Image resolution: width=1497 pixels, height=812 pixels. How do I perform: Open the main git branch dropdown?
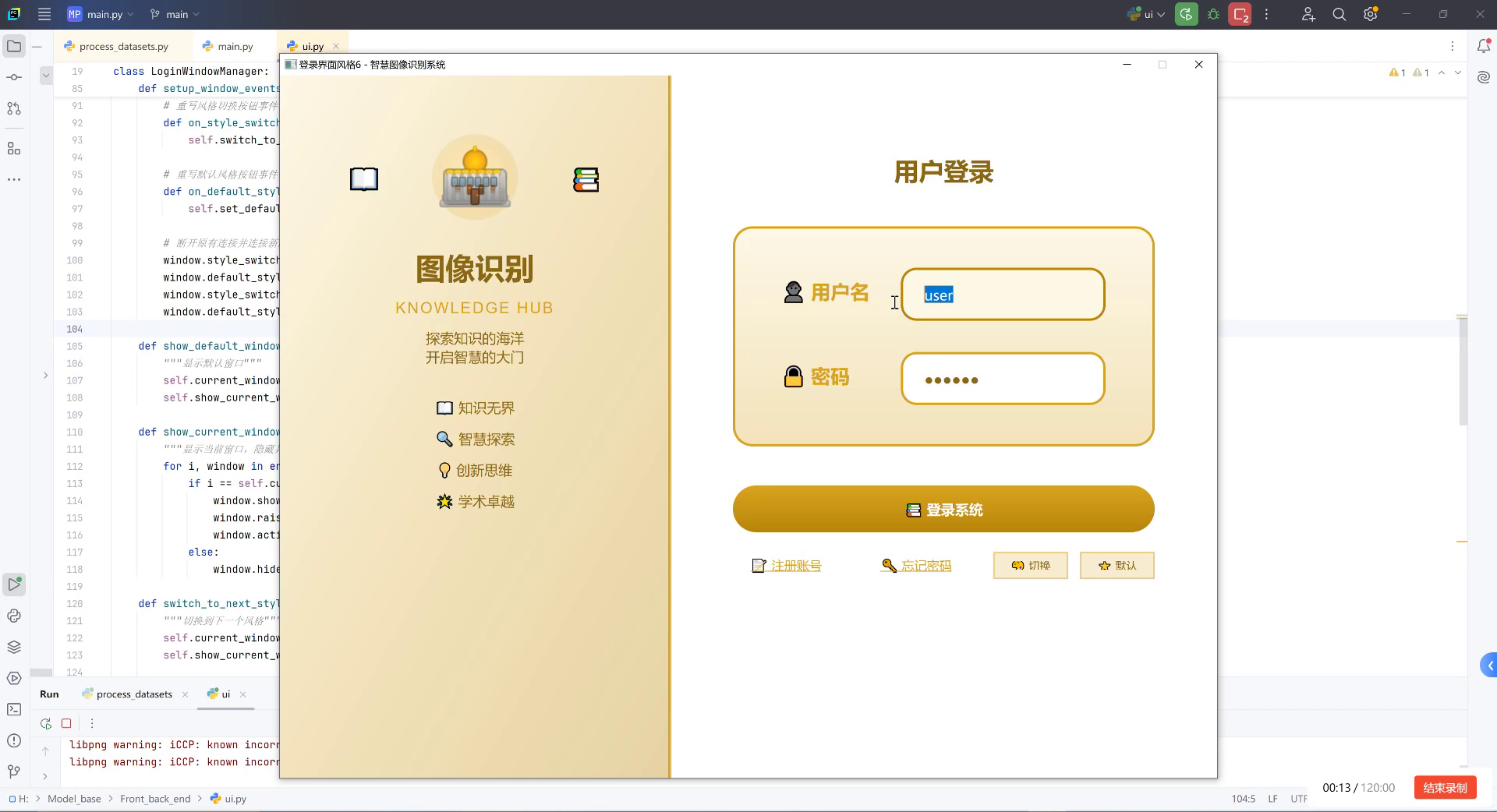(x=173, y=14)
